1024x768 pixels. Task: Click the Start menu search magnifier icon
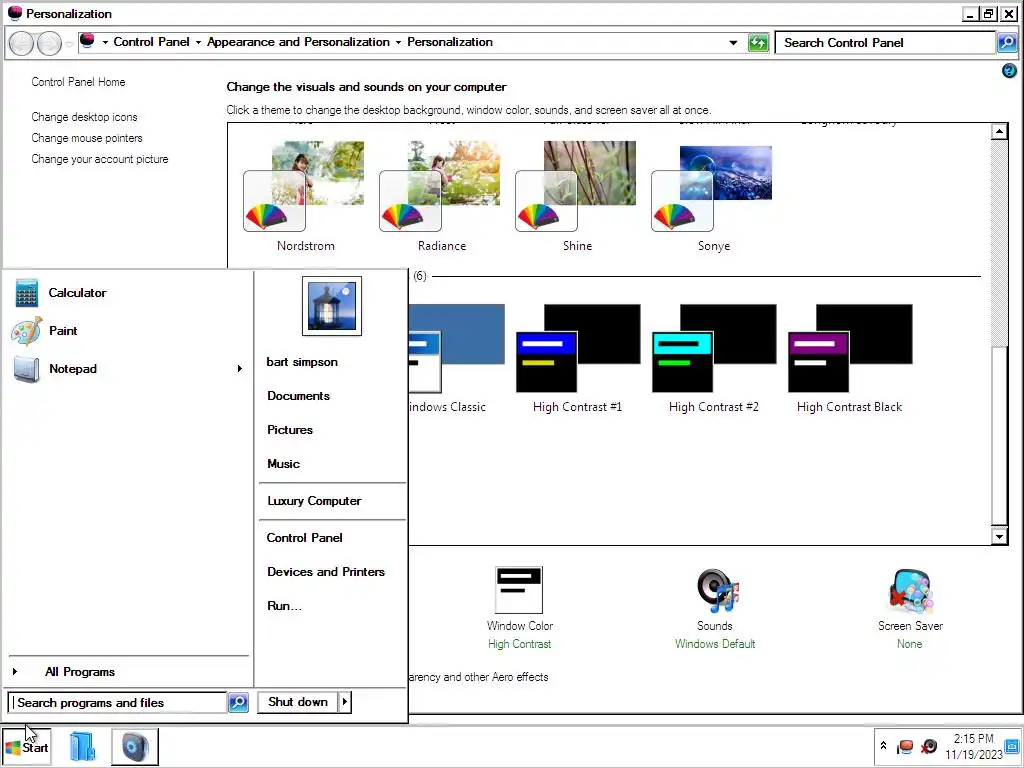coord(238,703)
